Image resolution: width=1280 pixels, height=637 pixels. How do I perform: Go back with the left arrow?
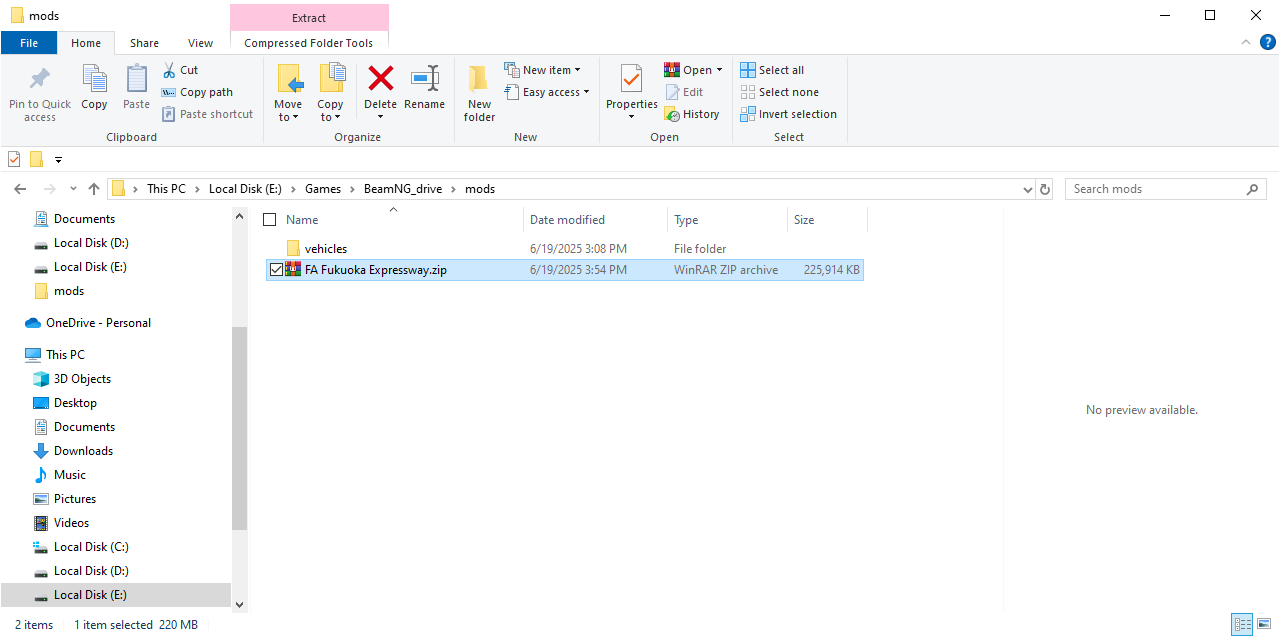click(20, 189)
